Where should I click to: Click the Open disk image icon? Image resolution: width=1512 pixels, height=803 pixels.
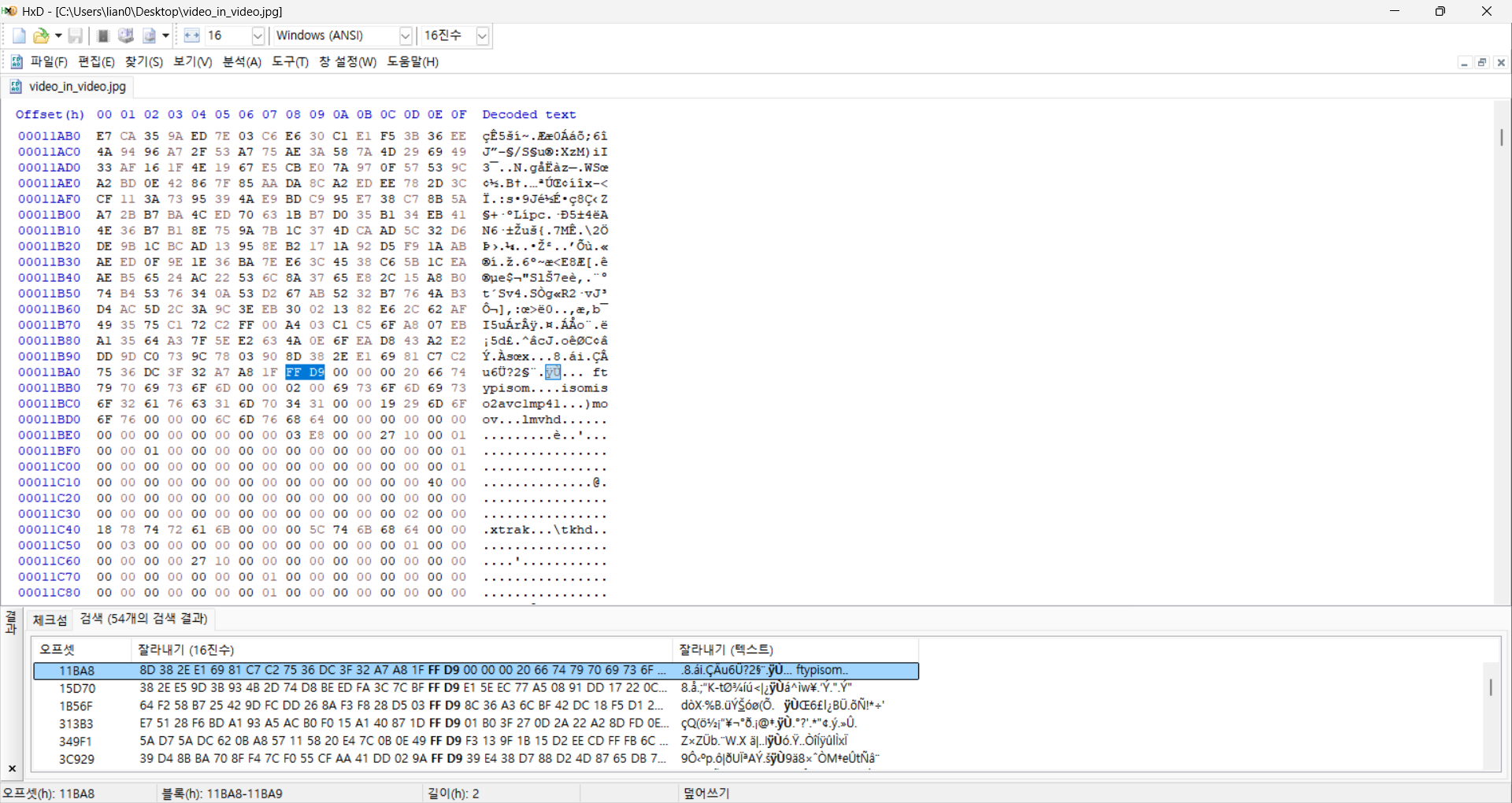click(149, 36)
